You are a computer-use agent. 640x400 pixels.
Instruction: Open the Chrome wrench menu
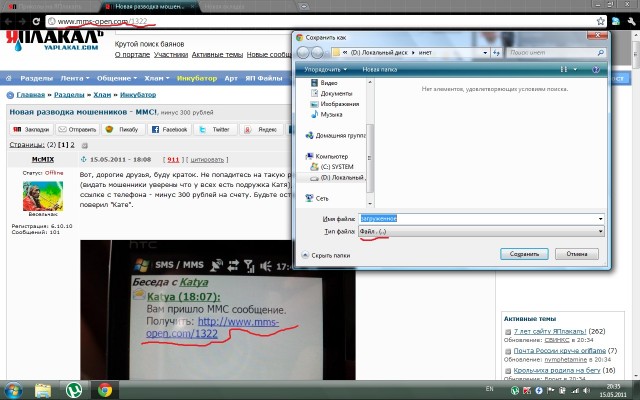point(631,21)
